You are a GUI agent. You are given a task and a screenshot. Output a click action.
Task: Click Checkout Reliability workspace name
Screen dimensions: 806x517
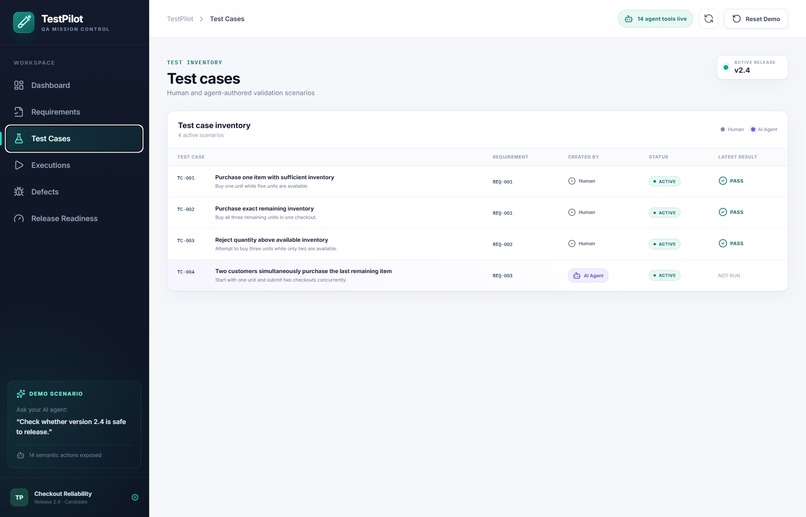(63, 494)
